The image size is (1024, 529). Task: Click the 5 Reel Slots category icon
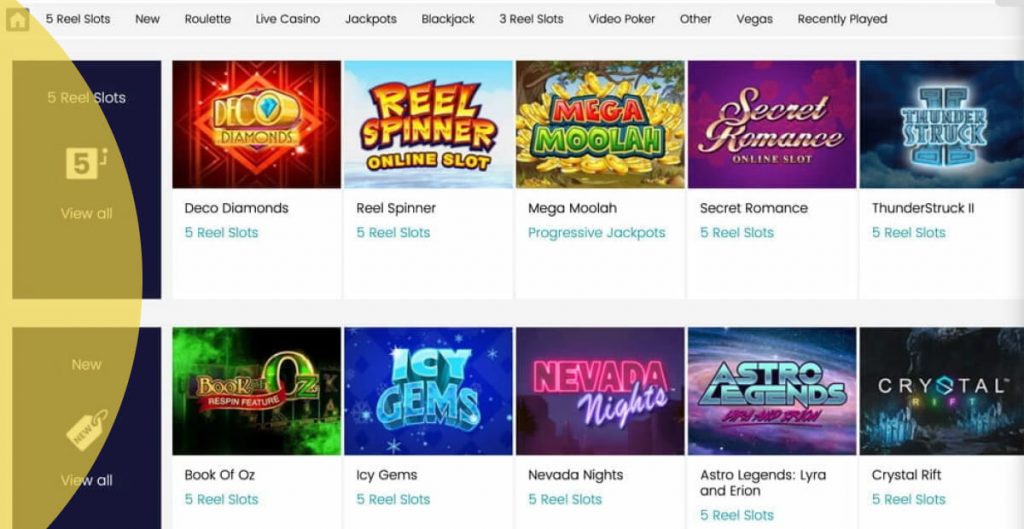pos(86,163)
